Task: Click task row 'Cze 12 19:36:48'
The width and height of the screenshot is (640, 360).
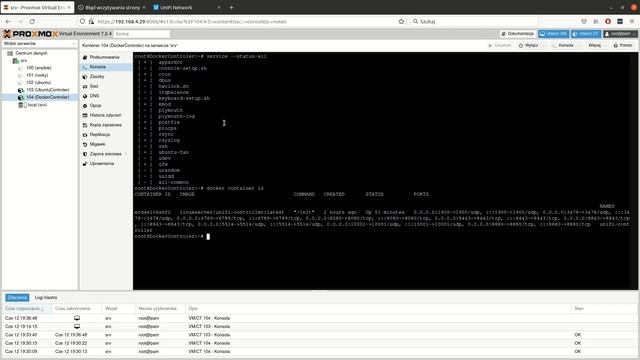Action: tap(320, 318)
